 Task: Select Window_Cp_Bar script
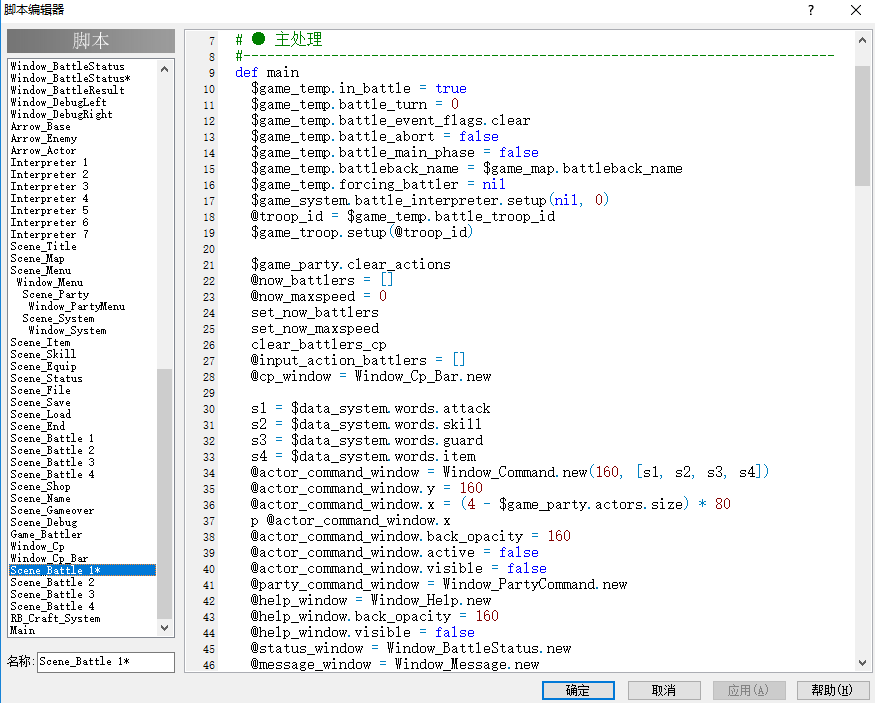pos(50,558)
